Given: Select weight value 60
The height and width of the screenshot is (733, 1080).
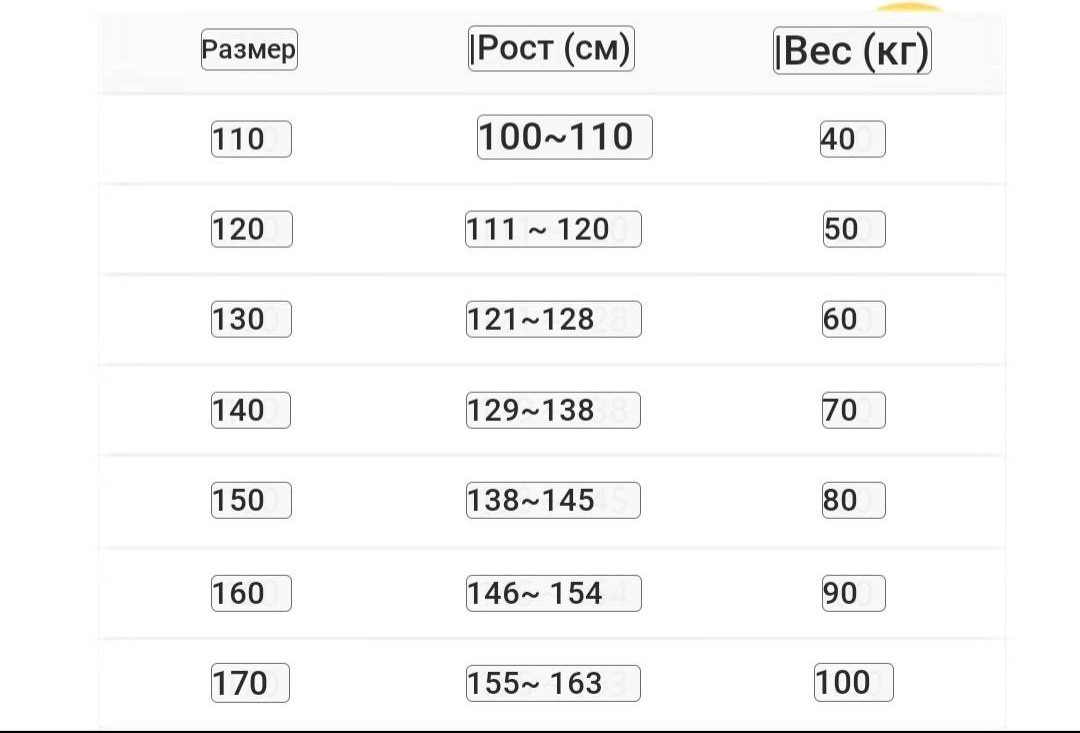Looking at the screenshot, I should tap(853, 320).
